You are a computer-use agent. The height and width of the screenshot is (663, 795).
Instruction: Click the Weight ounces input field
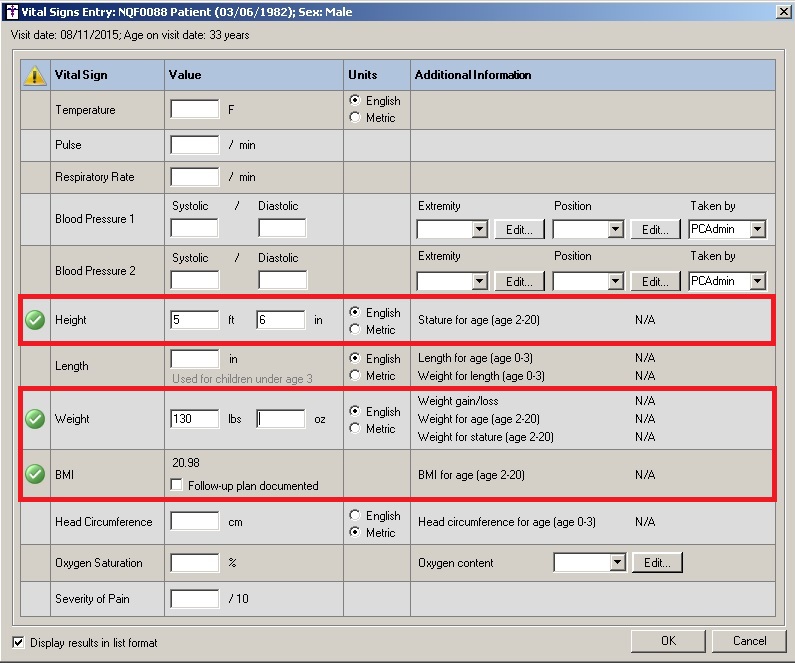pyautogui.click(x=281, y=419)
